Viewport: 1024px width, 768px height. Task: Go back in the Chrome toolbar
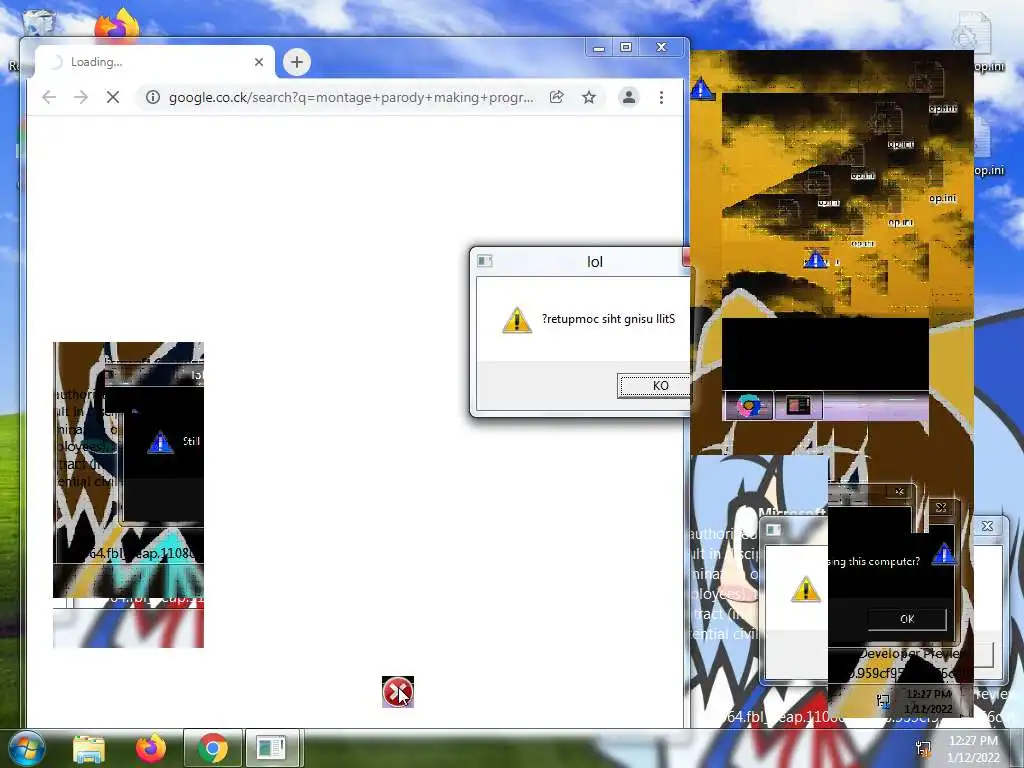[48, 97]
